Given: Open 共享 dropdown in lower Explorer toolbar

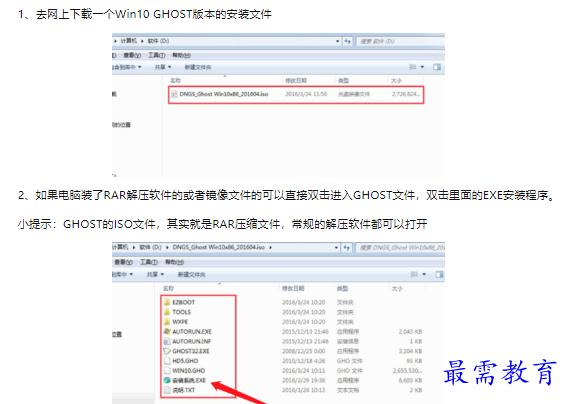Looking at the screenshot, I should click(155, 274).
